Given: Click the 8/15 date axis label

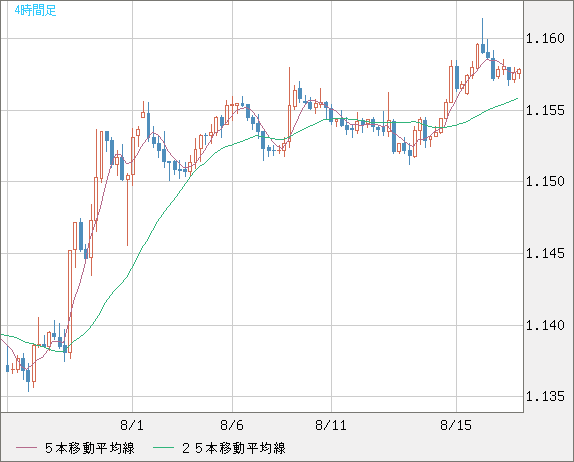Looking at the screenshot, I should pyautogui.click(x=456, y=425).
